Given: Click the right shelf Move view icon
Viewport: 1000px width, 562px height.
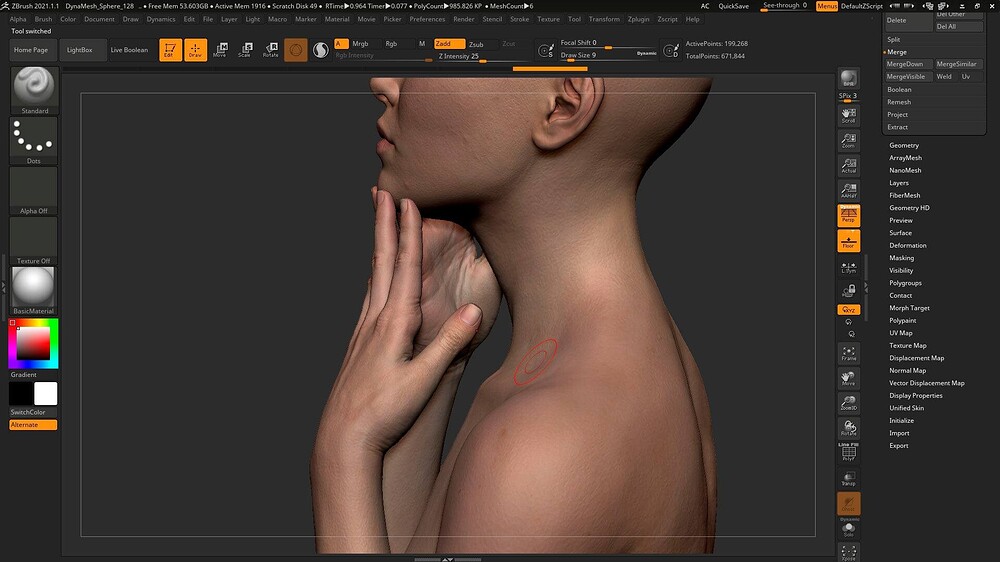Looking at the screenshot, I should [x=848, y=378].
